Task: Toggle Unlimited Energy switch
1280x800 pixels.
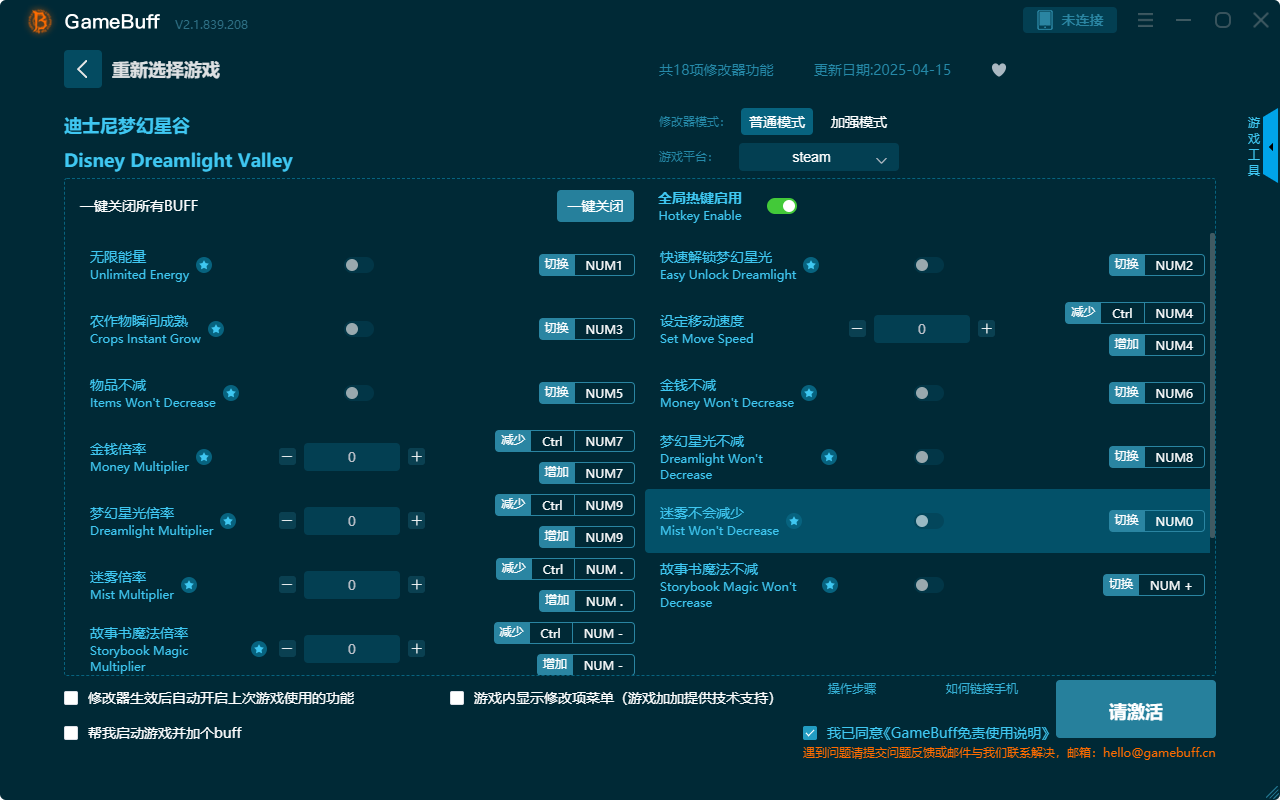Action: 359,265
